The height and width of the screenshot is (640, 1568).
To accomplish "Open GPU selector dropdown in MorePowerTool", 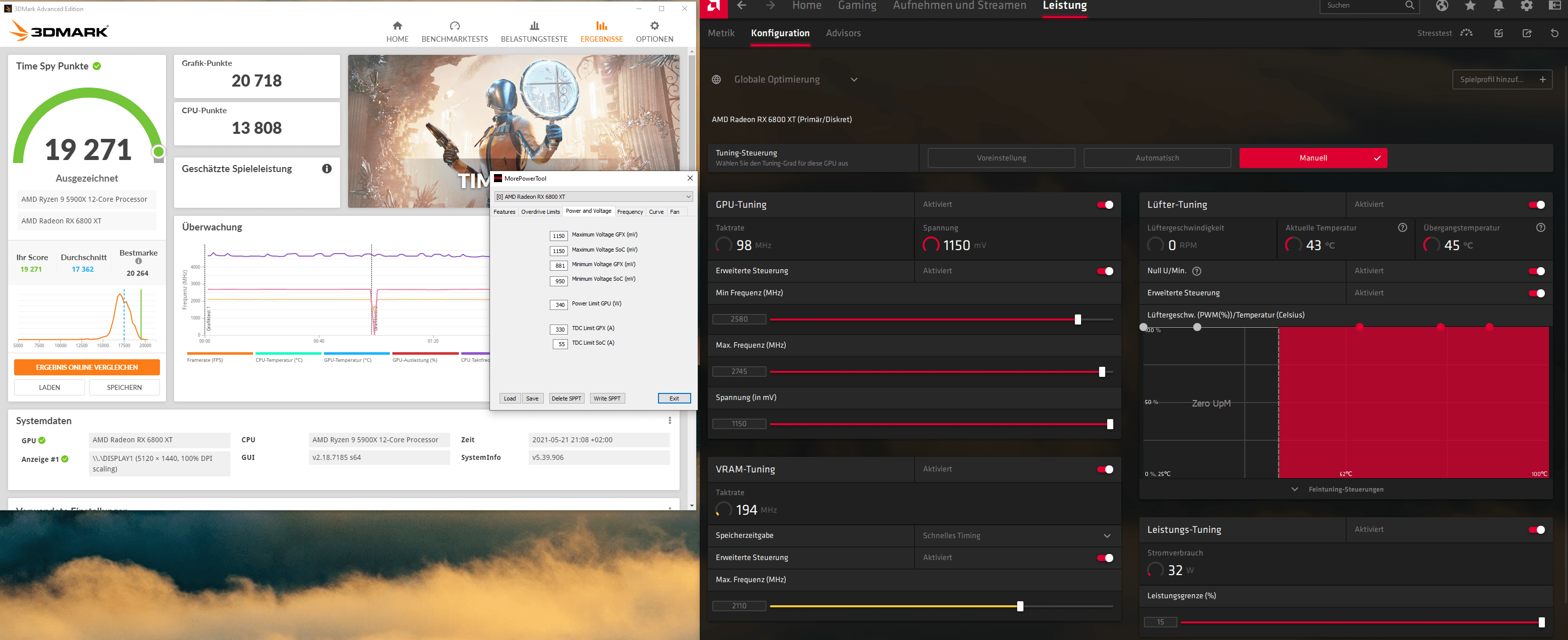I will 593,197.
